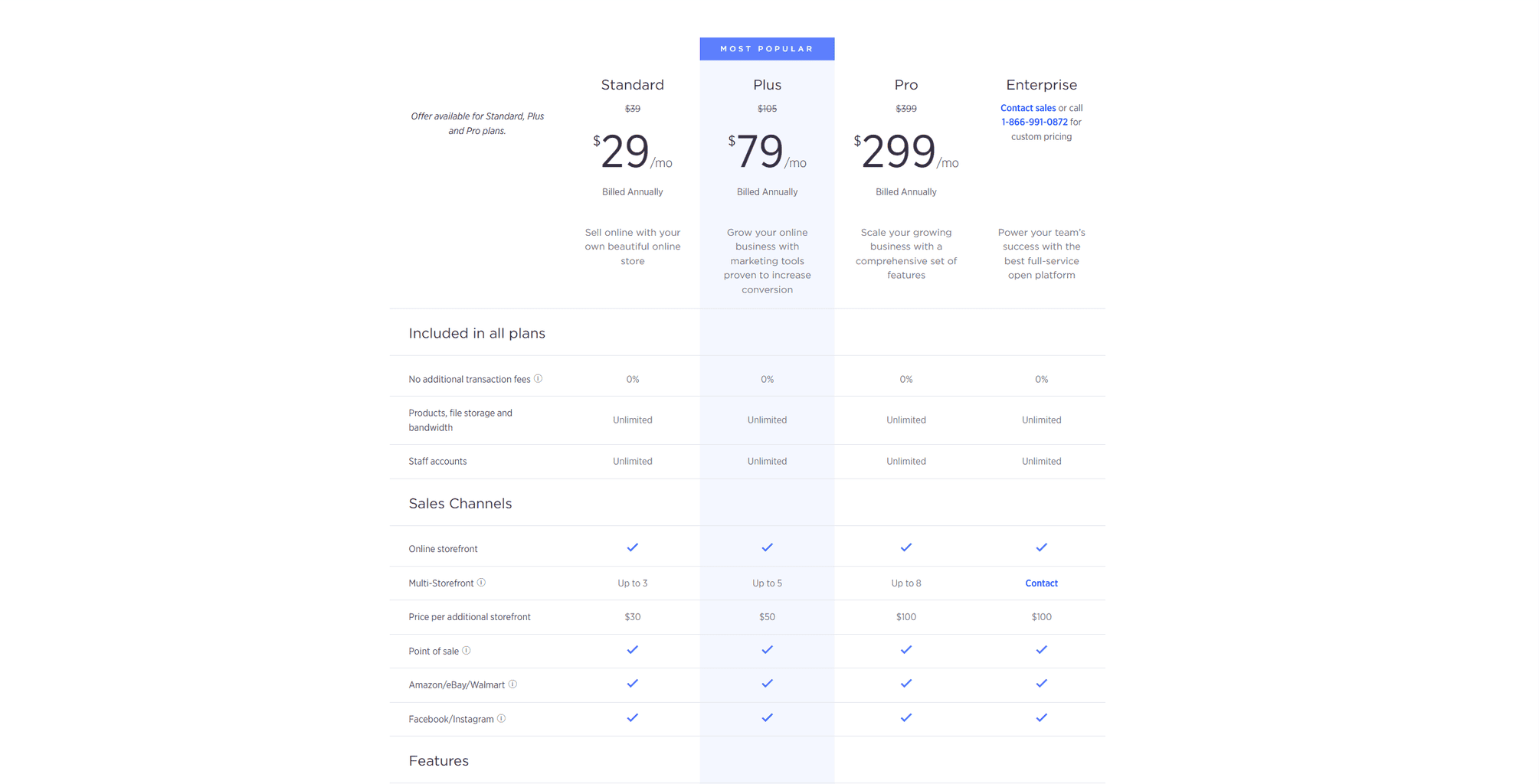Viewport: 1539px width, 784px height.
Task: Click the $79/mo Plus price
Action: (x=767, y=152)
